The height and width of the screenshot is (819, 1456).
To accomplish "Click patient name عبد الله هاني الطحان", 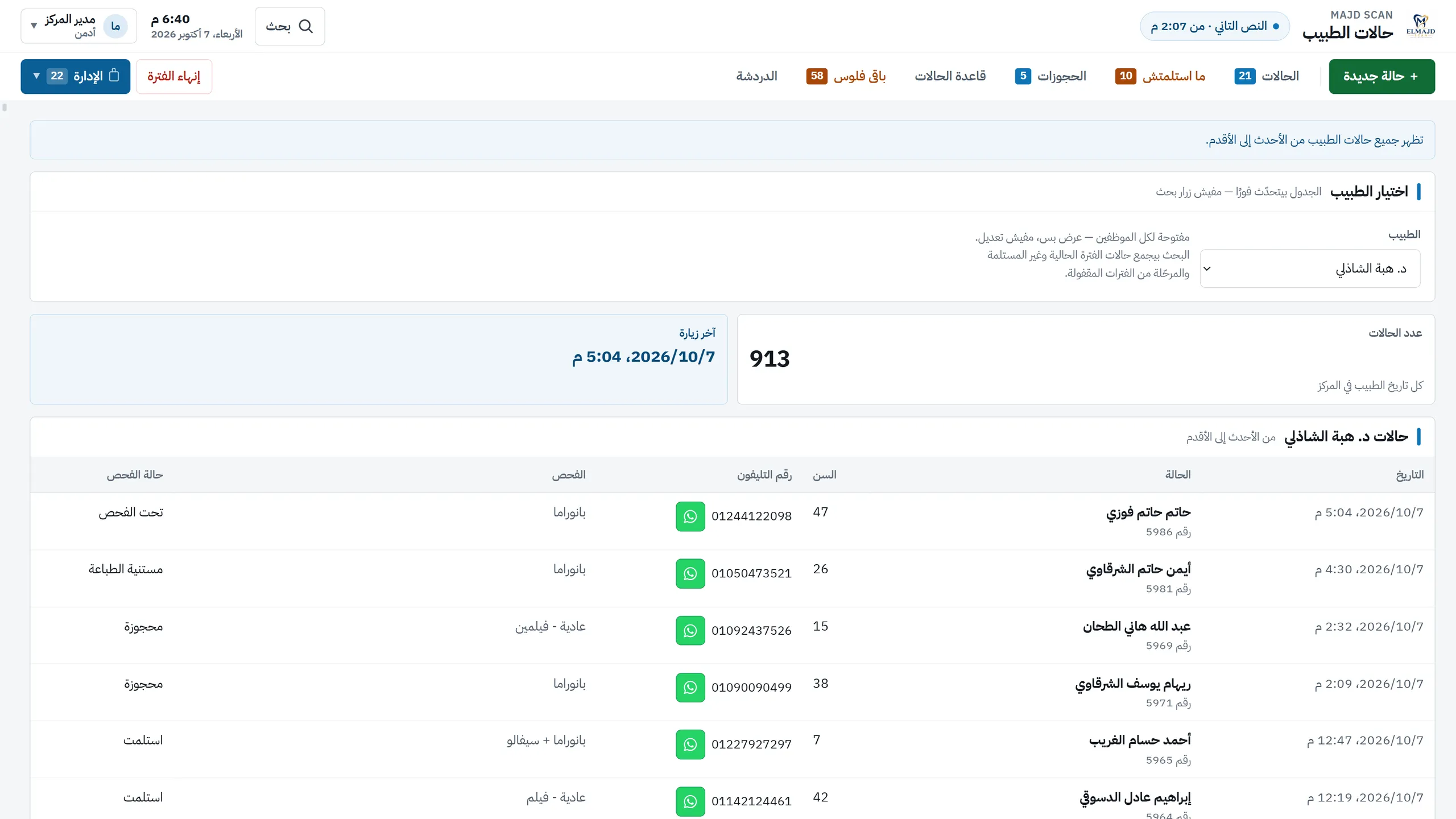I will click(x=1136, y=626).
